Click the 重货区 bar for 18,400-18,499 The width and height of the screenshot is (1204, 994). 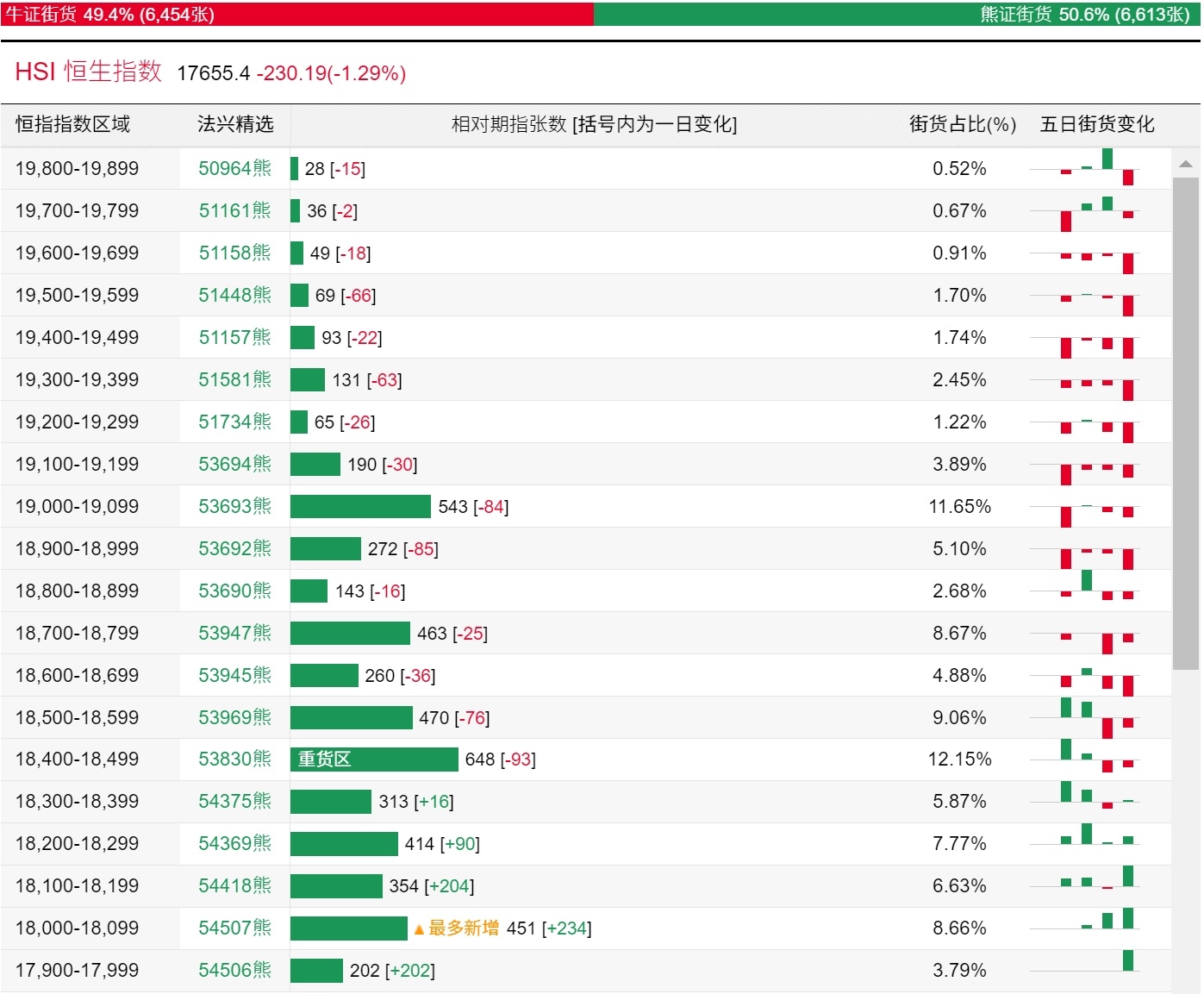click(373, 760)
